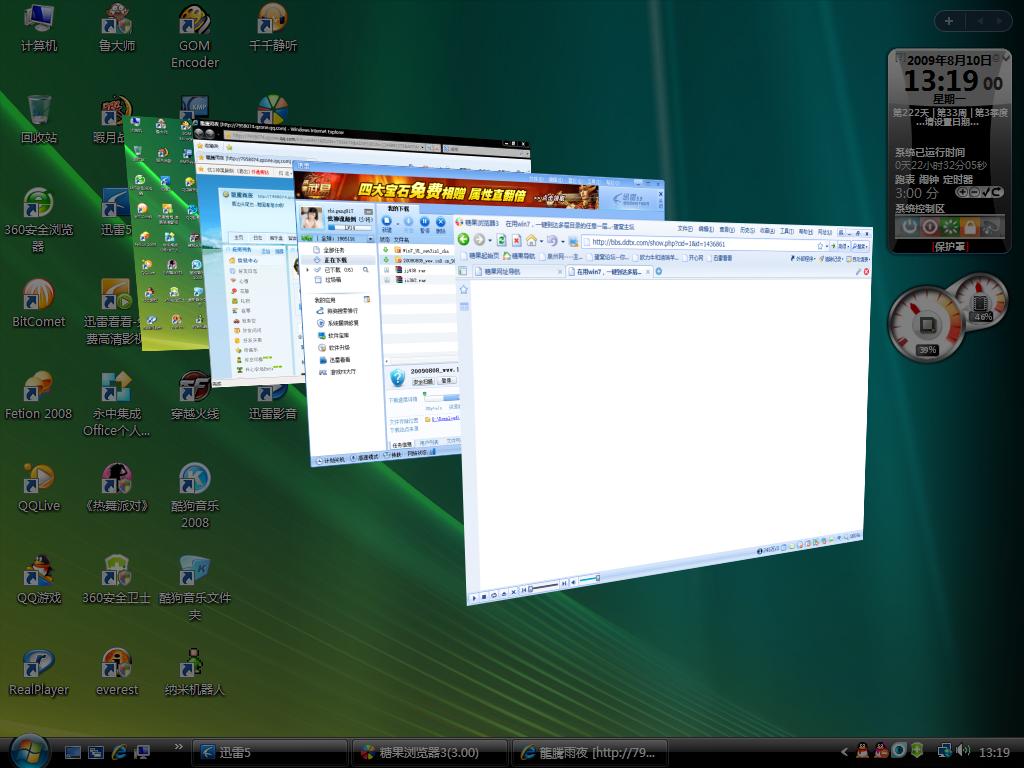The width and height of the screenshot is (1024, 768).
Task: Launch 穿越火线 game shortcut
Action: (x=195, y=396)
